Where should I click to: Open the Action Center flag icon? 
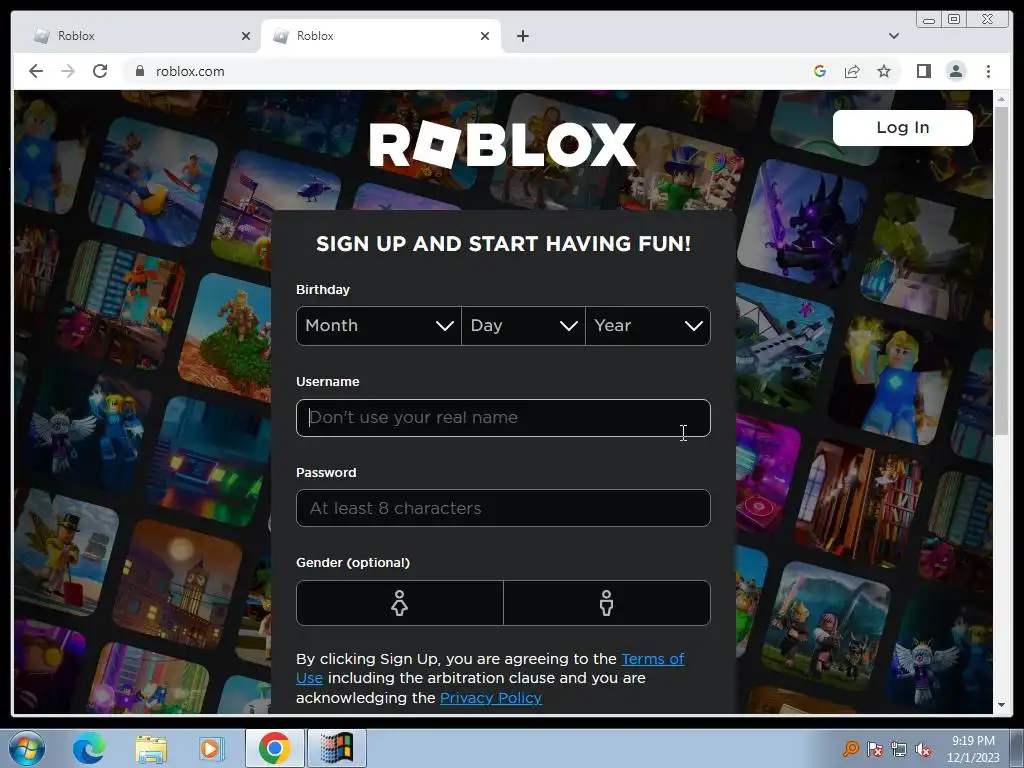(x=875, y=749)
